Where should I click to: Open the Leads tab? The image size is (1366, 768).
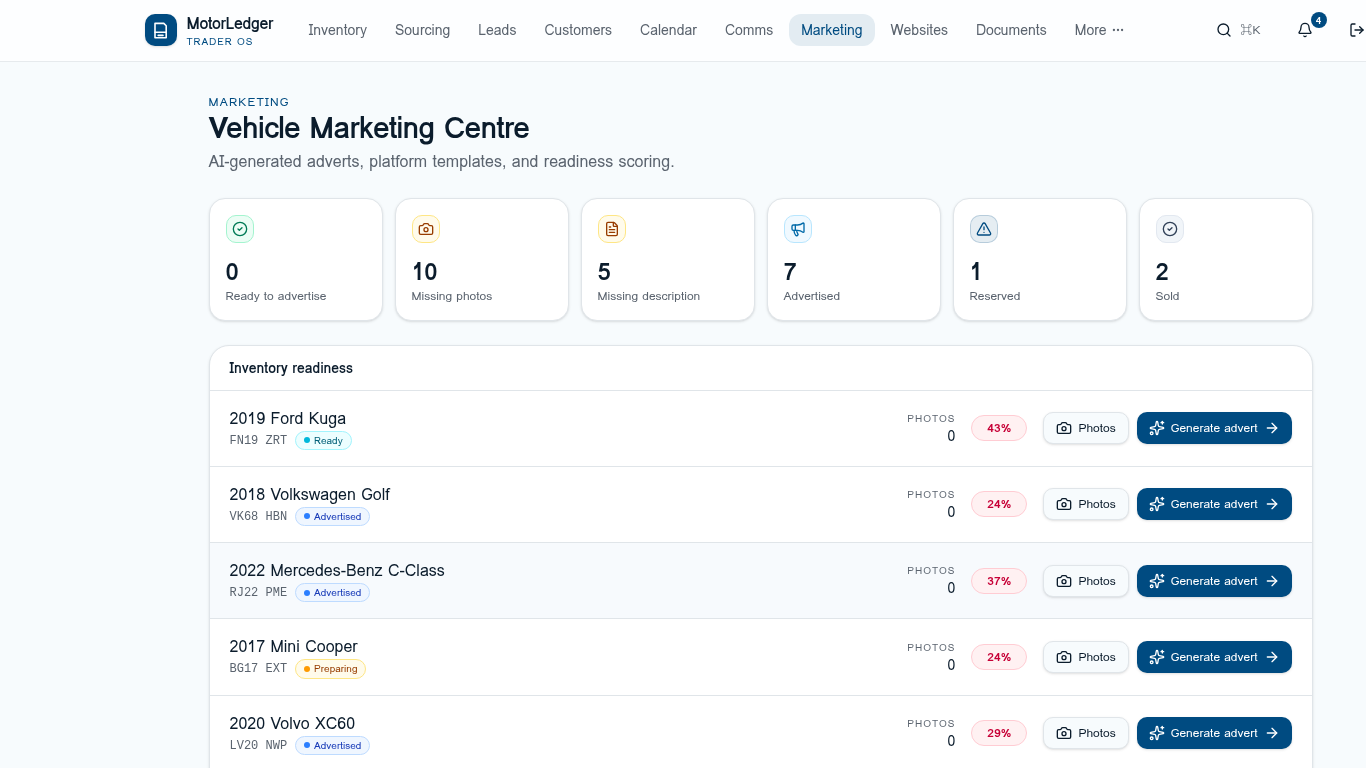(x=497, y=30)
